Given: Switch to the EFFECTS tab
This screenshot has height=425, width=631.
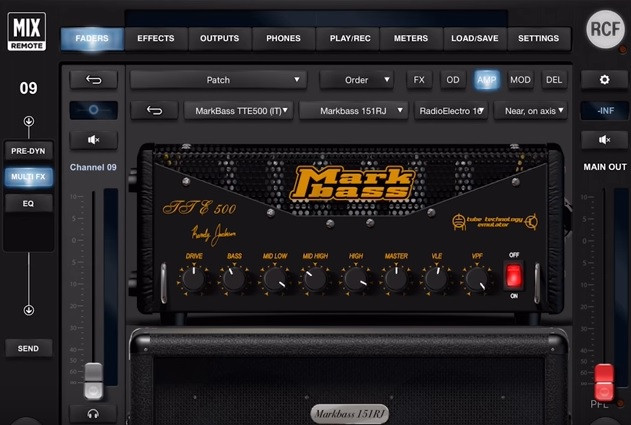Looking at the screenshot, I should pos(156,39).
